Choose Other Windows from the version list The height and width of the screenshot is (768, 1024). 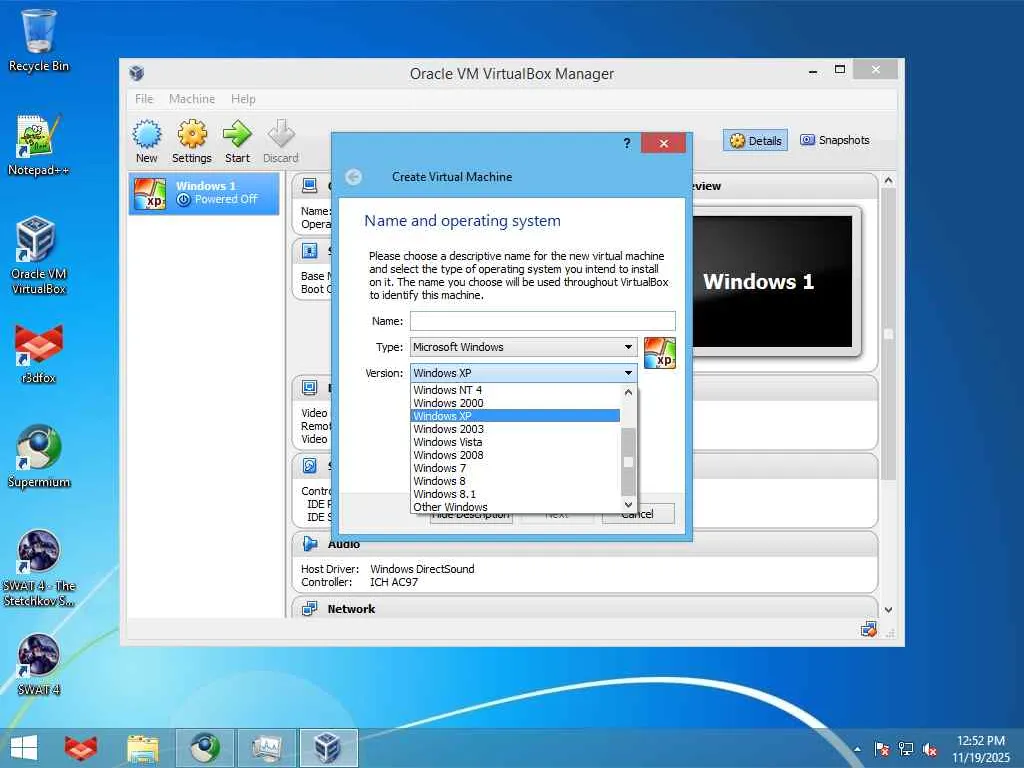(x=515, y=507)
